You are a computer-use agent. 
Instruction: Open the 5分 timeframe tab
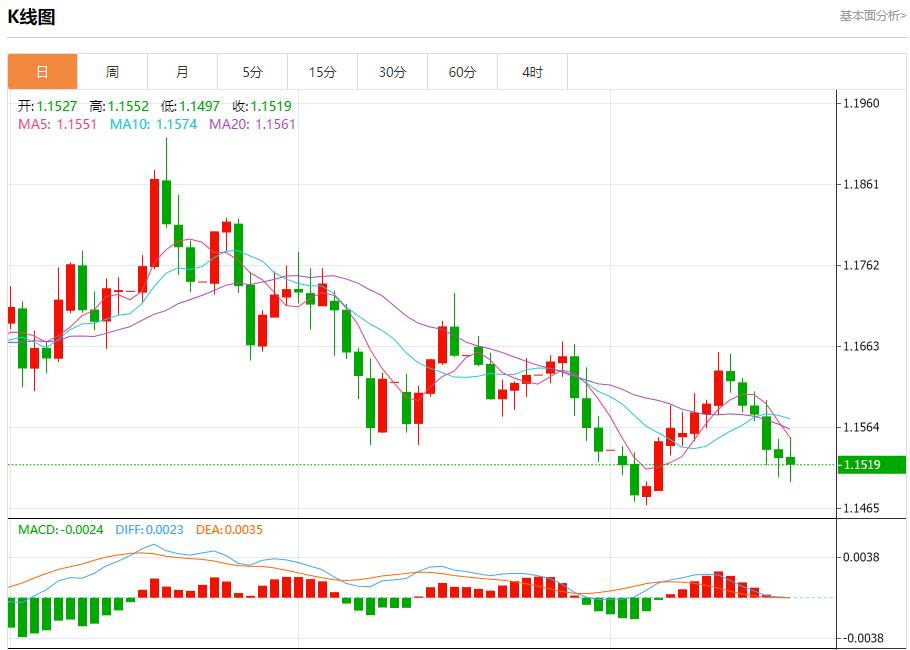click(x=252, y=72)
